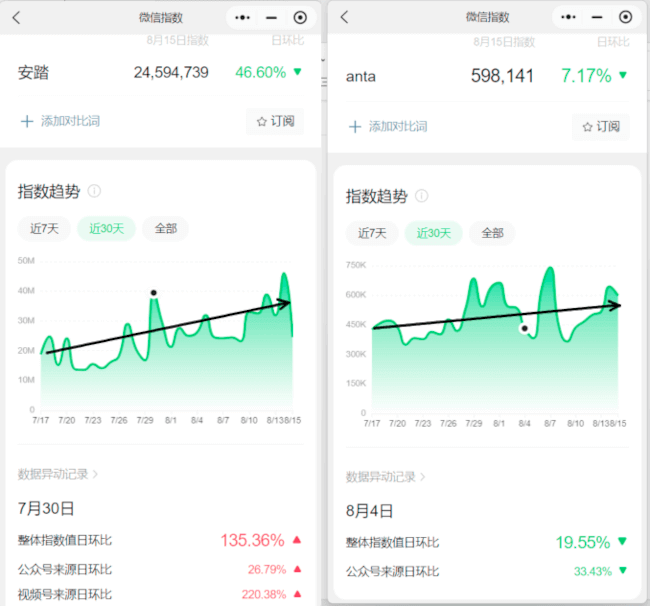
Task: Select 近7天 tab in the anta panel
Action: (372, 233)
